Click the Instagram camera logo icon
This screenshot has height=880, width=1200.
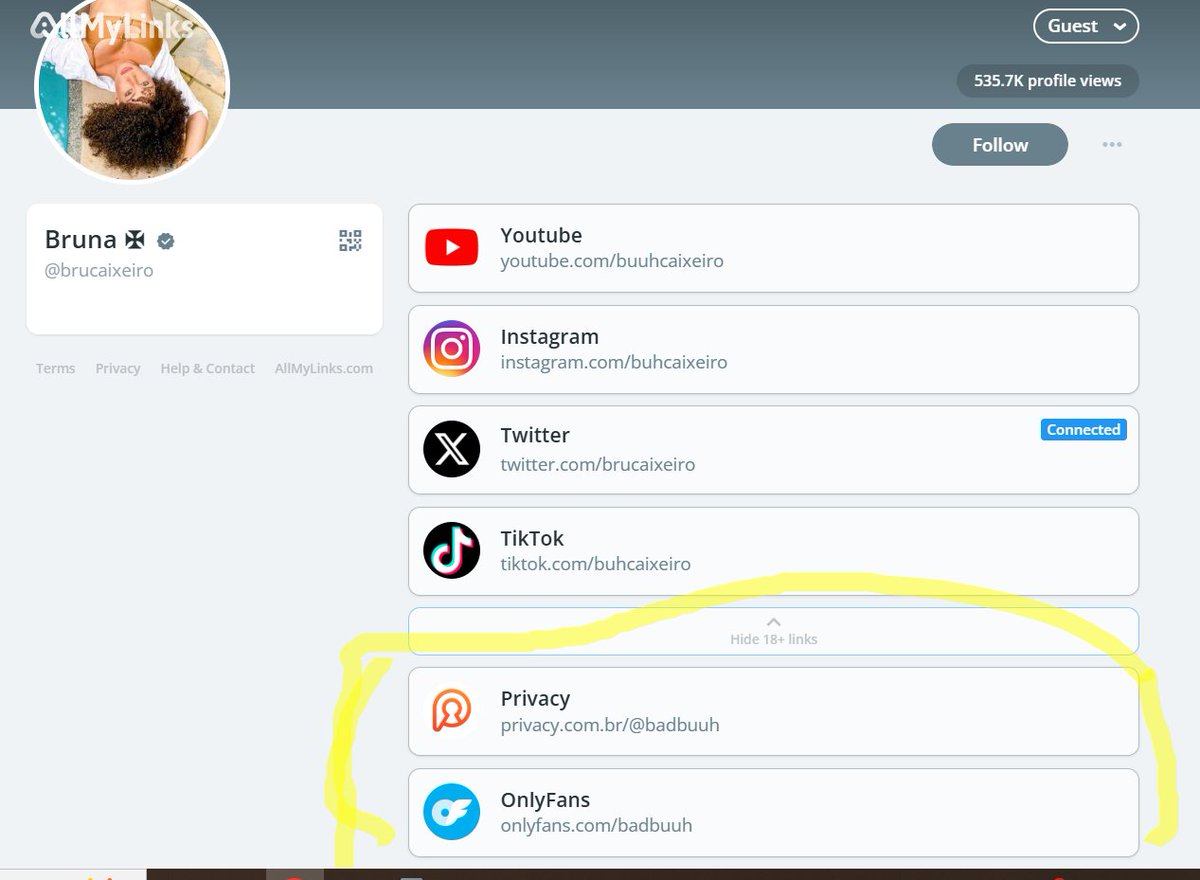(x=451, y=348)
